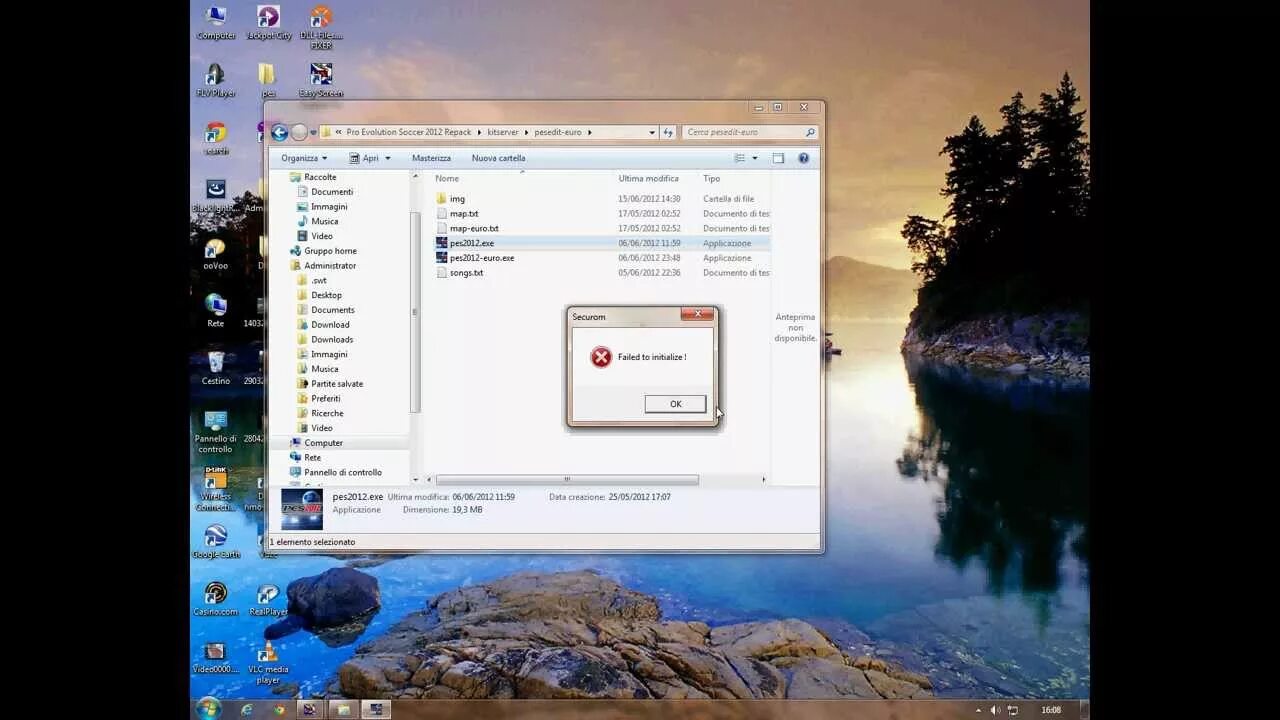Open Easy Screen desktop shortcut

click(321, 81)
